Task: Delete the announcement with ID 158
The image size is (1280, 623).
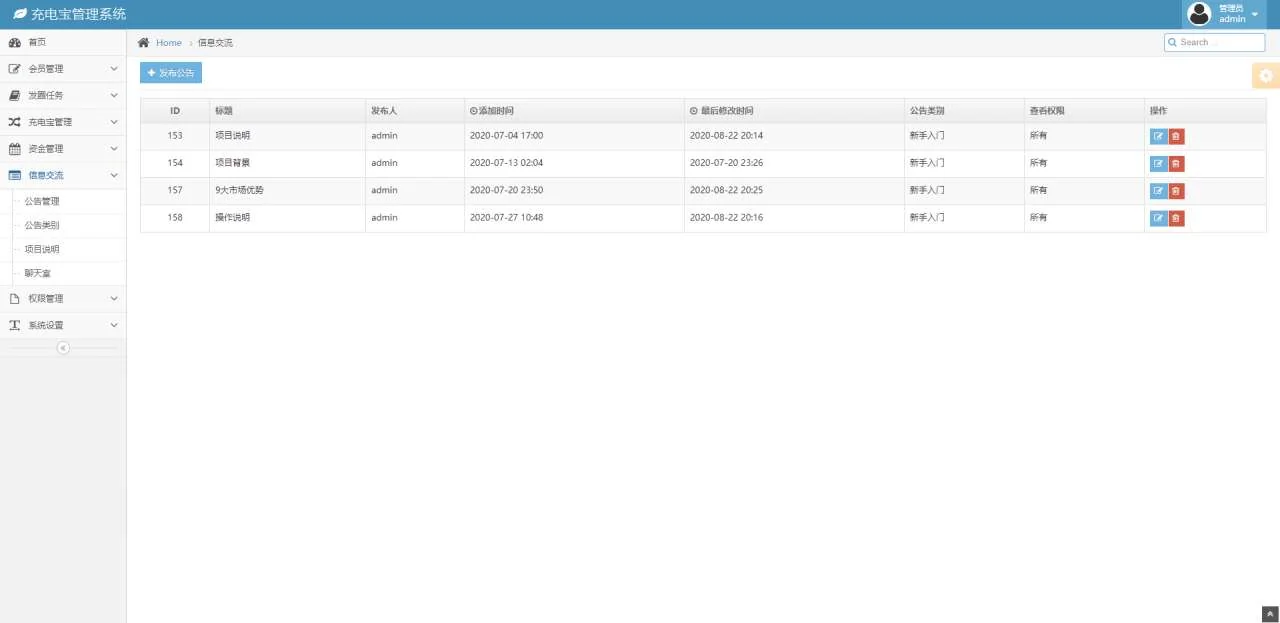Action: (x=1176, y=218)
